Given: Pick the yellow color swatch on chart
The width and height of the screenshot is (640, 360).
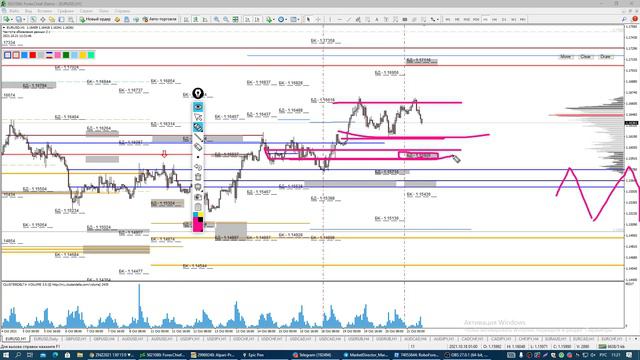Looking at the screenshot, I should click(x=83, y=55).
